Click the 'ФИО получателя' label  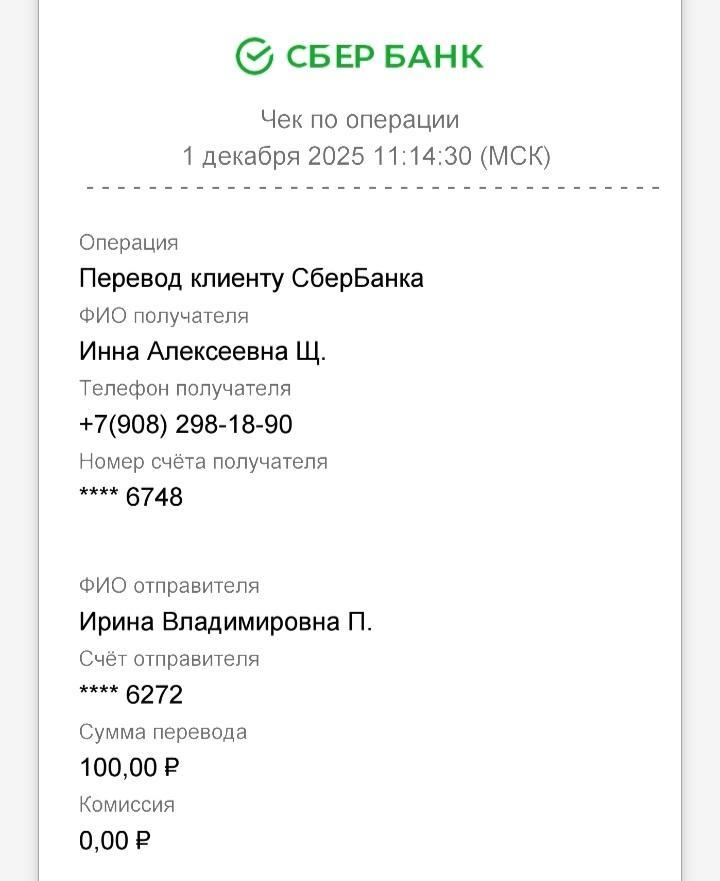[163, 316]
